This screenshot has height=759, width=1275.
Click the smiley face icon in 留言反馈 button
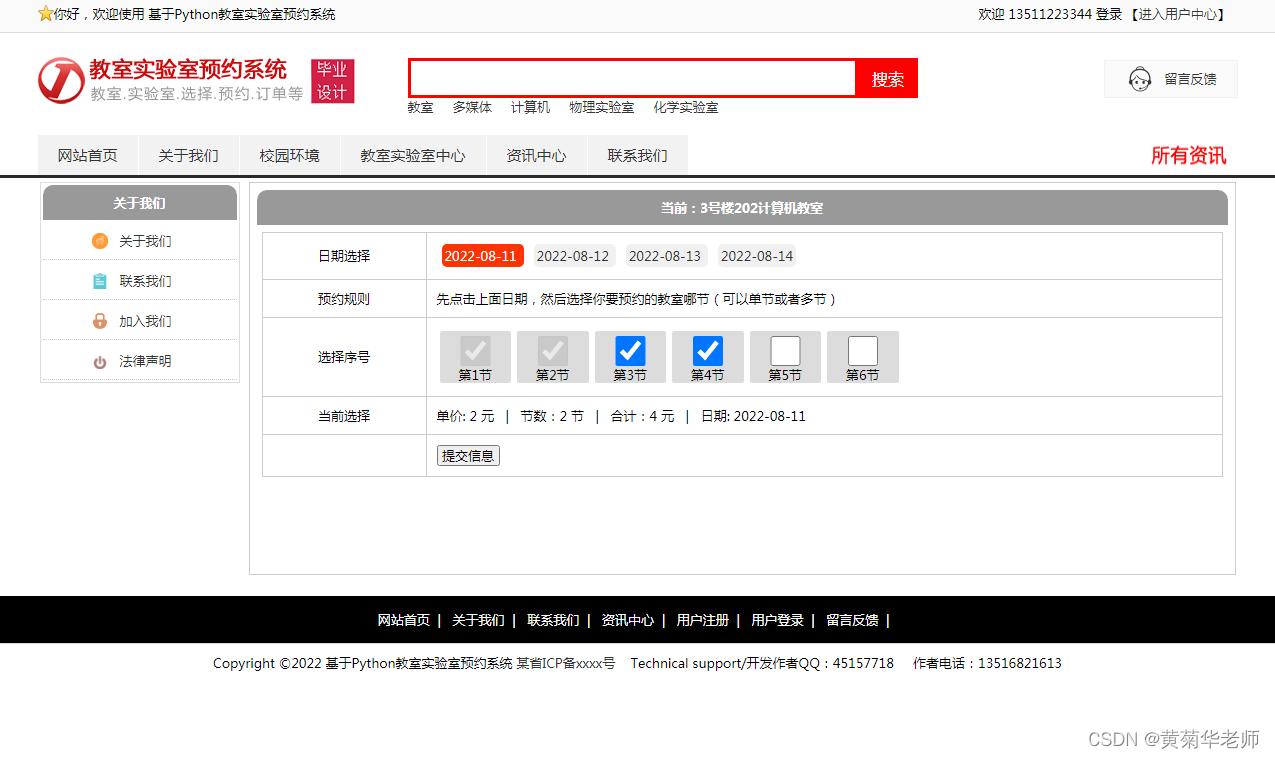coord(1140,79)
